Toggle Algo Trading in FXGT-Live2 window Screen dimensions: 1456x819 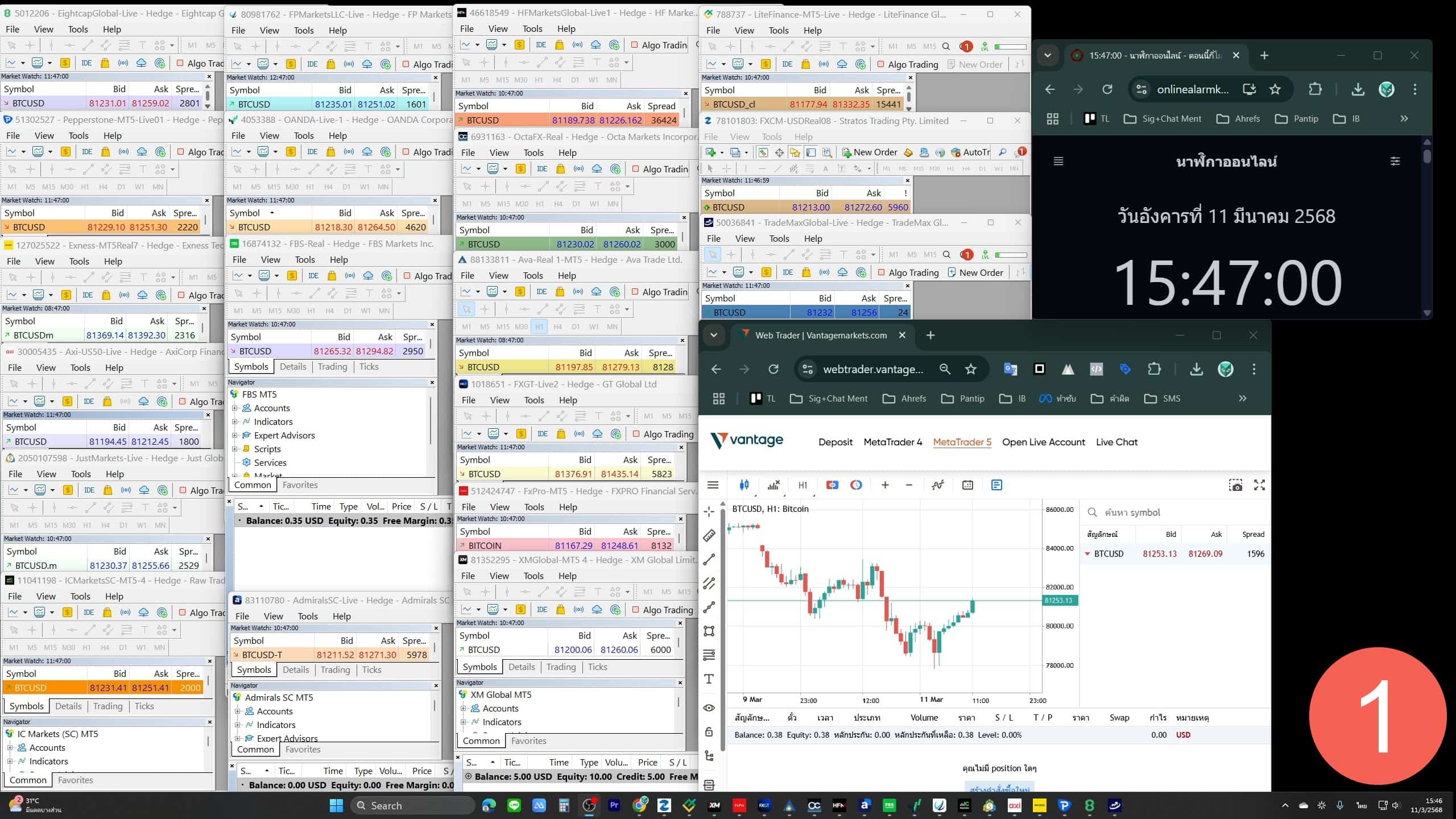(x=663, y=434)
